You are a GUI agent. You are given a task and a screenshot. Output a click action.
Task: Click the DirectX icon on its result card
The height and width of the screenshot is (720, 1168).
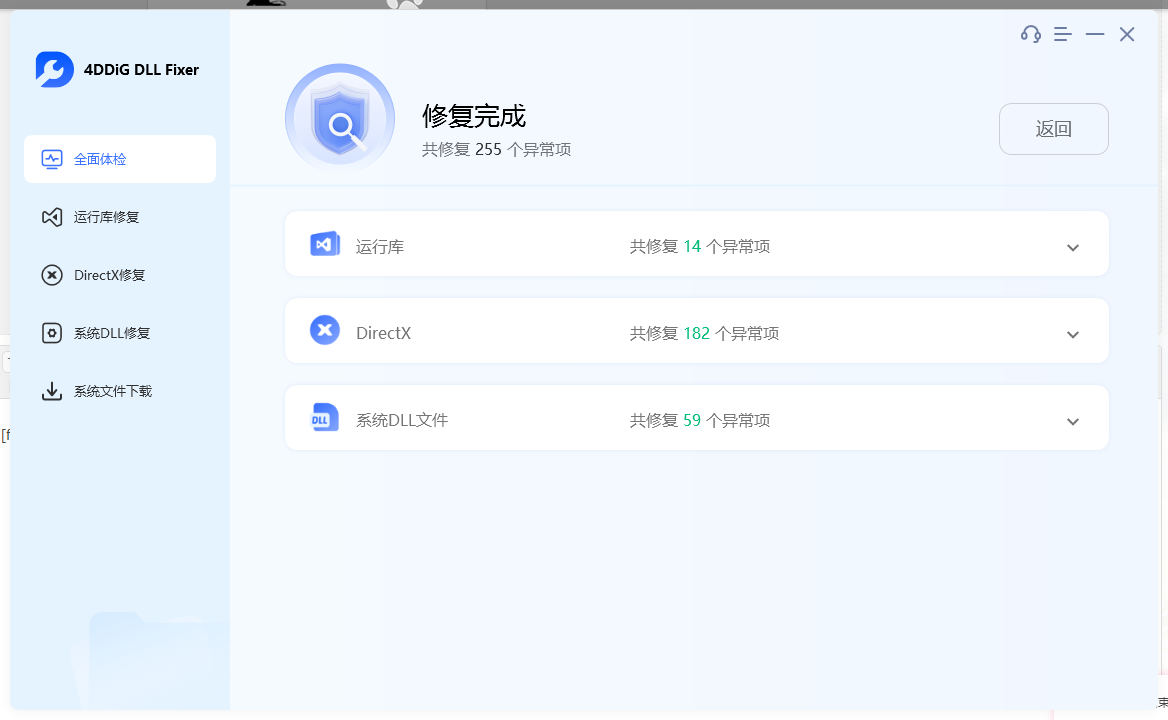click(x=324, y=330)
